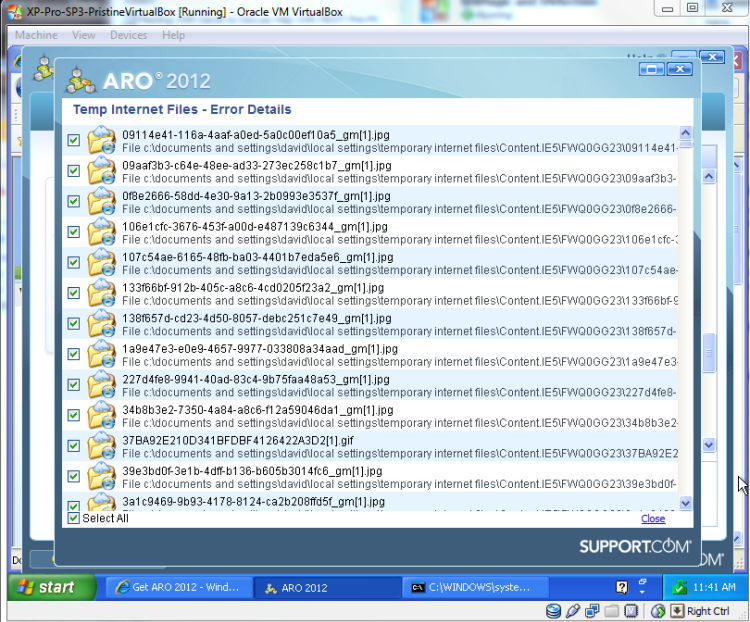Viewport: 750px width, 622px height.
Task: Click the folder icon for 107c54ae file entry
Action: pos(101,263)
